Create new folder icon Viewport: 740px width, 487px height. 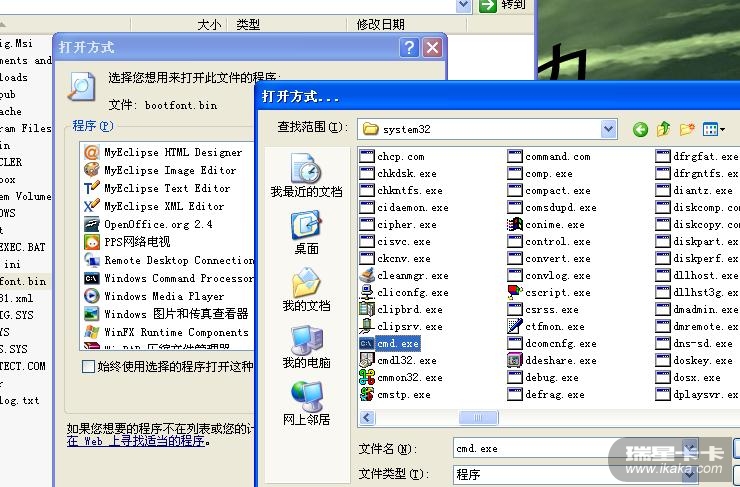point(687,129)
